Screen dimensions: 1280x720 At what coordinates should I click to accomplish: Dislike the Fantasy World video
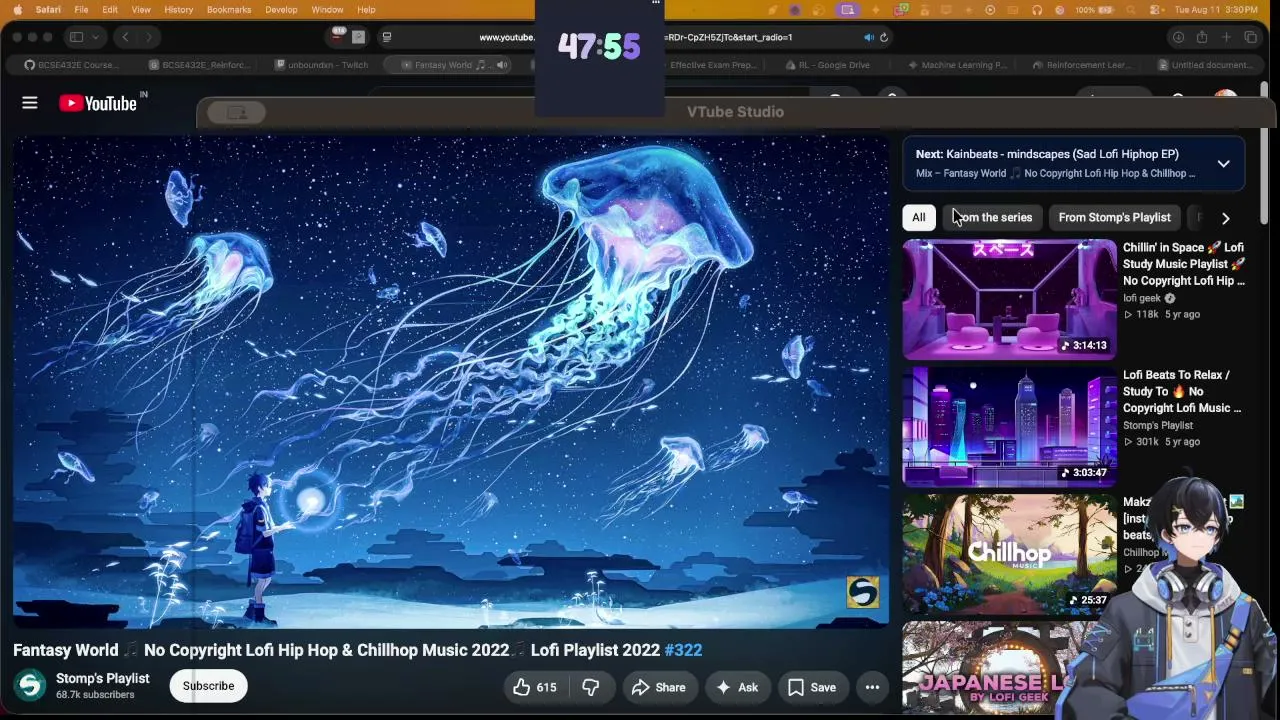[x=590, y=687]
